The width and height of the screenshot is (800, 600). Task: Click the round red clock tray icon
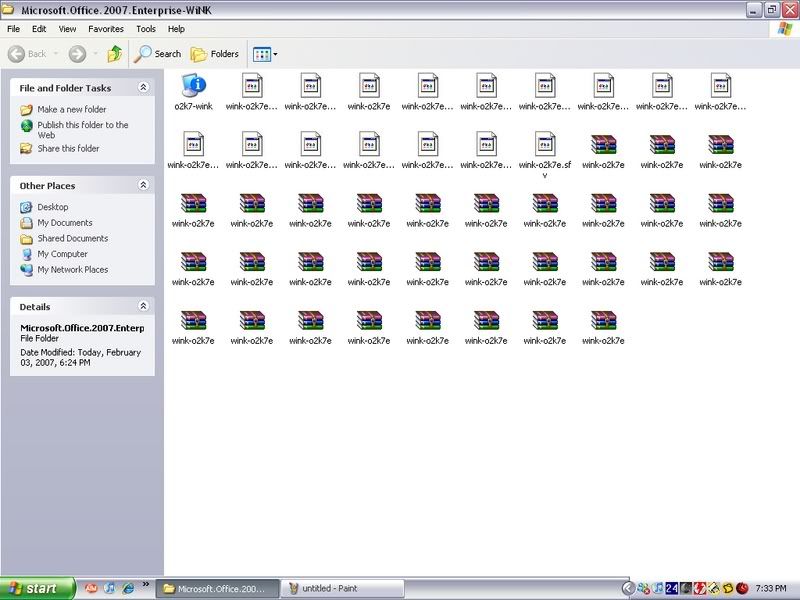(742, 589)
